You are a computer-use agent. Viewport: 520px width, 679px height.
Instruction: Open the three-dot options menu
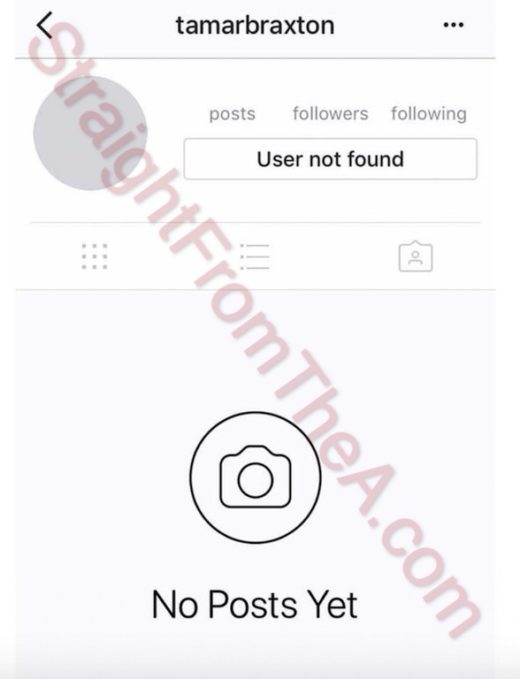click(453, 25)
